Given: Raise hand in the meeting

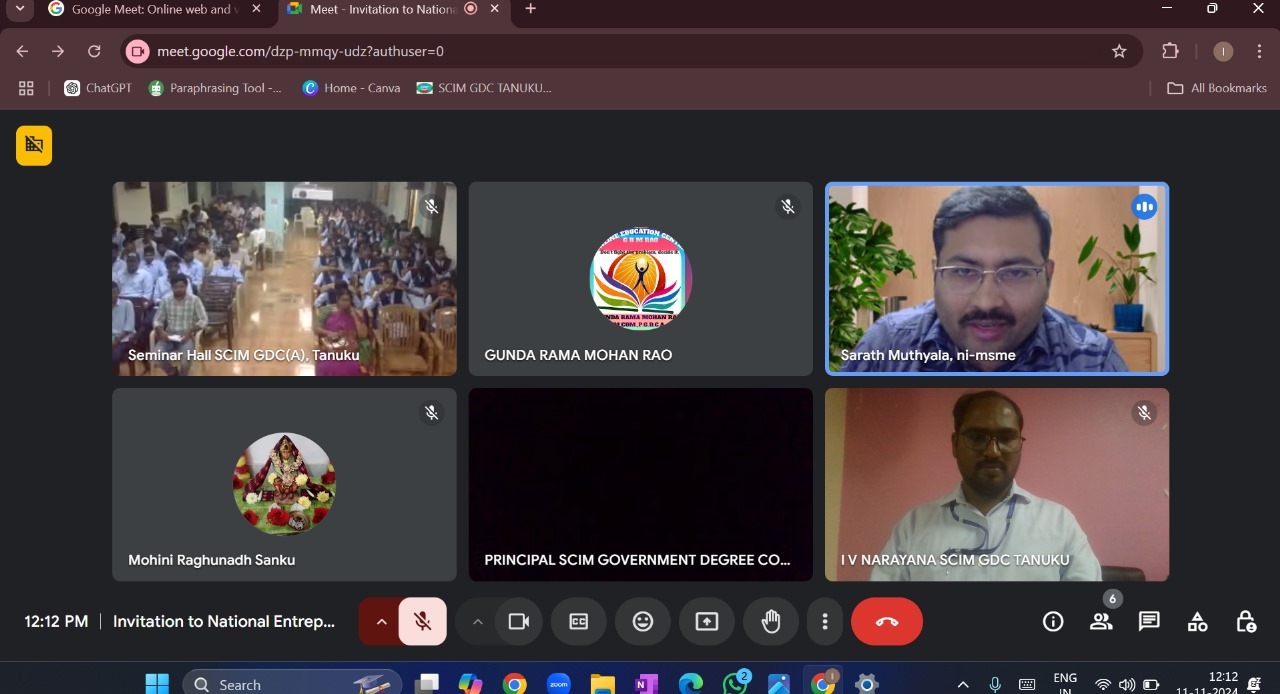Looking at the screenshot, I should pyautogui.click(x=770, y=622).
